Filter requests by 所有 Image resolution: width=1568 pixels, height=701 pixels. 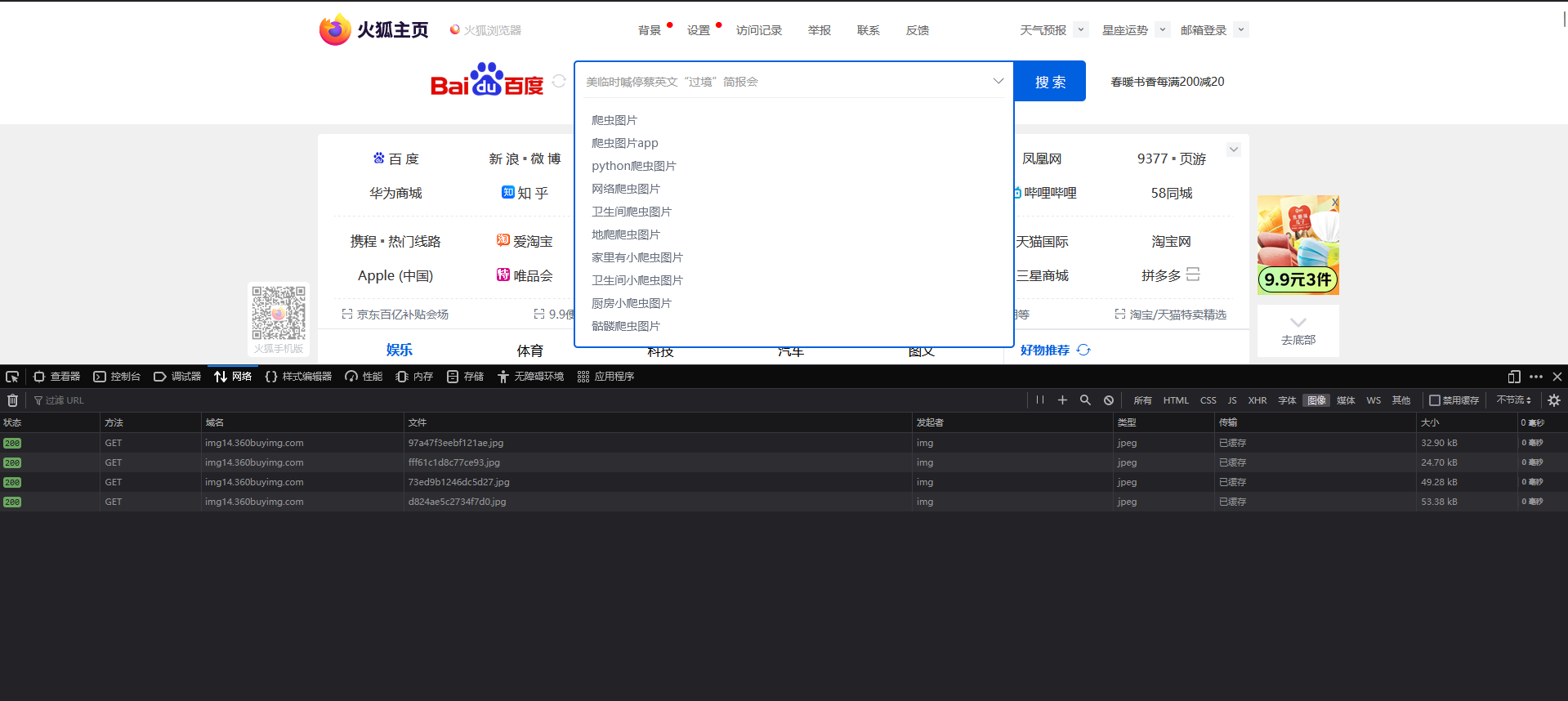[1142, 400]
